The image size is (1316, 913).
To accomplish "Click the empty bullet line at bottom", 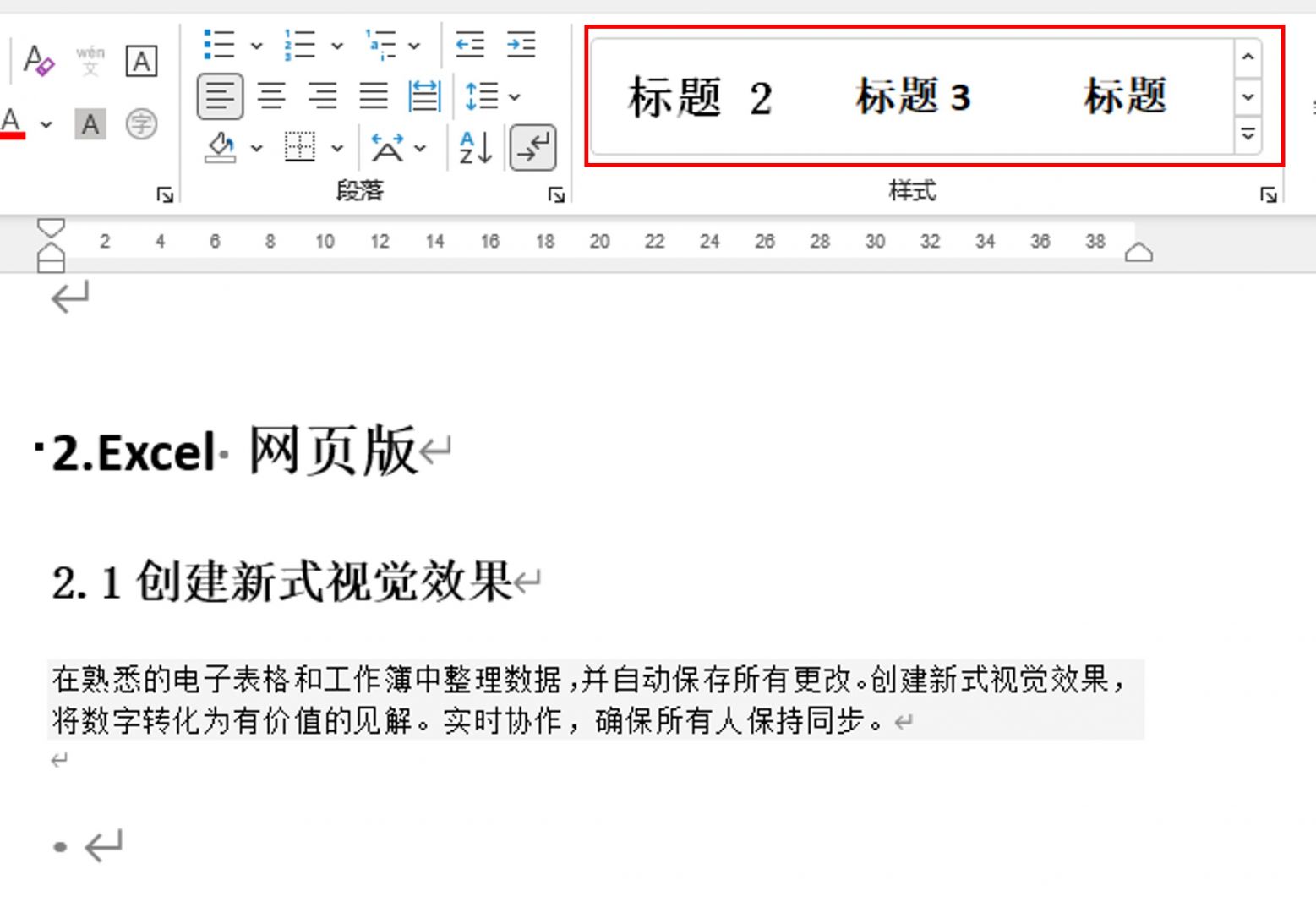I will pos(88,845).
